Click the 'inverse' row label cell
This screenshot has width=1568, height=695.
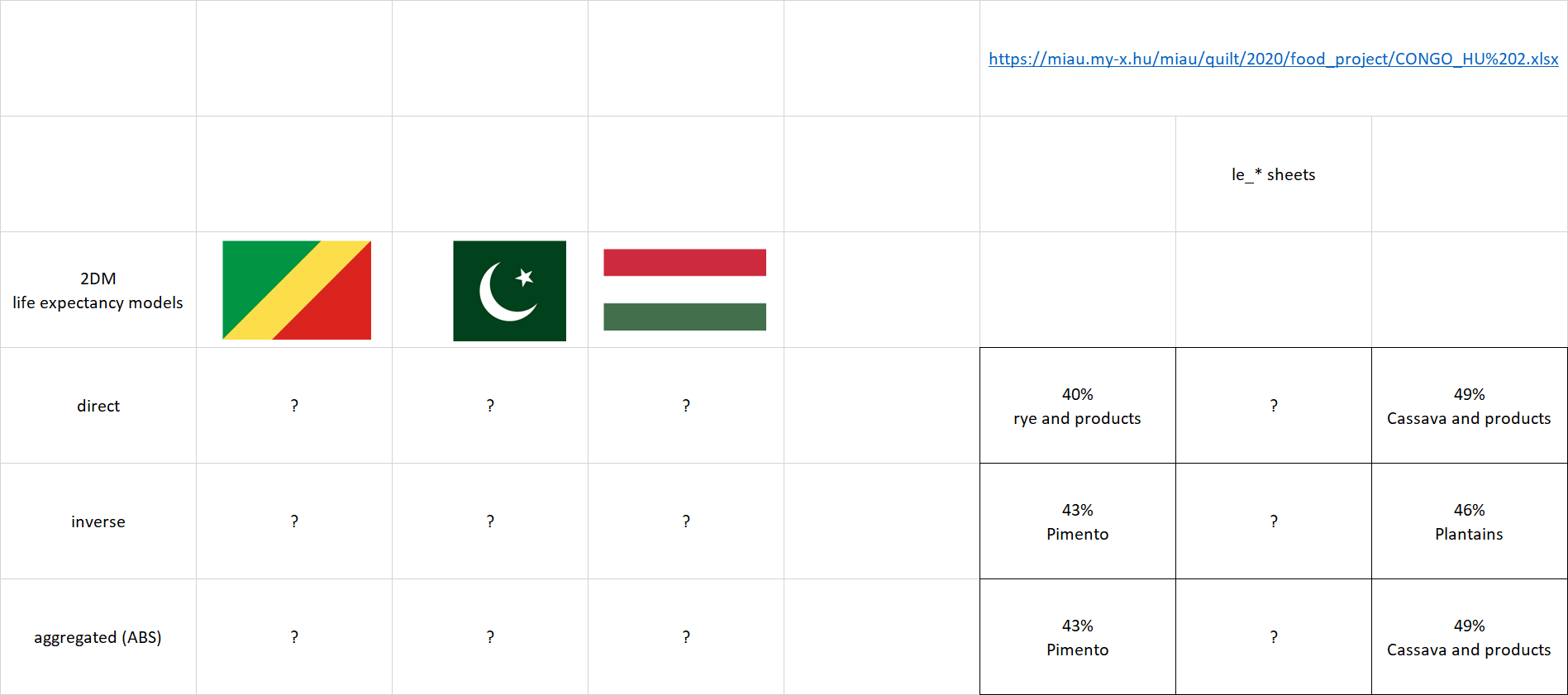point(98,521)
